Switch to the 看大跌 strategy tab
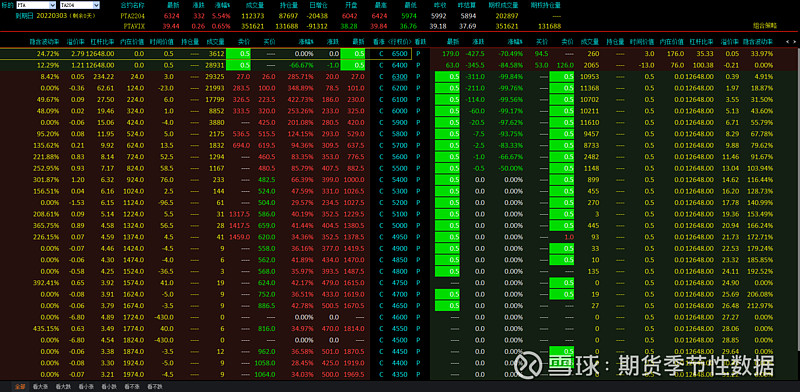 pos(63,387)
